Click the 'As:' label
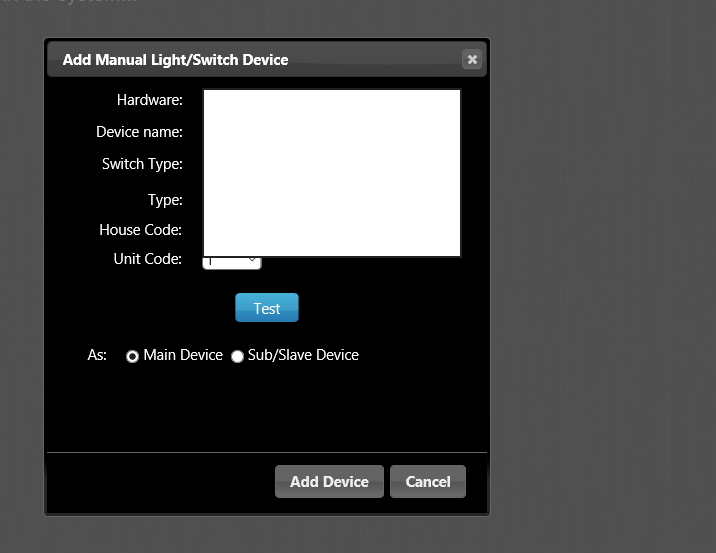The height and width of the screenshot is (553, 716). (97, 355)
